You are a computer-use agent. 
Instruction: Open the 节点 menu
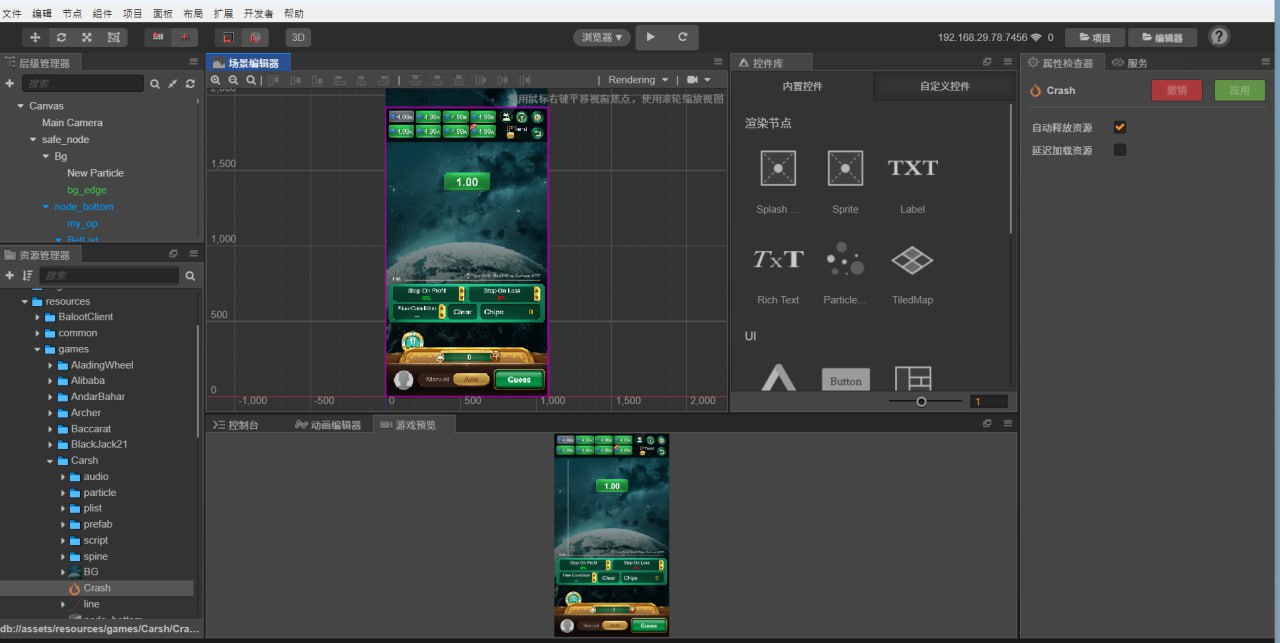pos(72,14)
